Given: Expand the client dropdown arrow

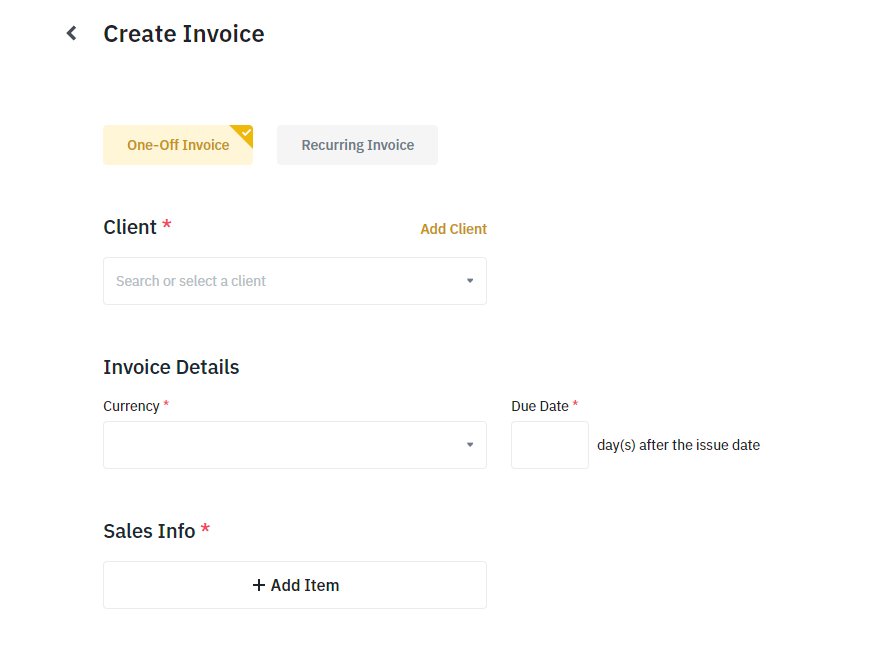Looking at the screenshot, I should pos(470,281).
